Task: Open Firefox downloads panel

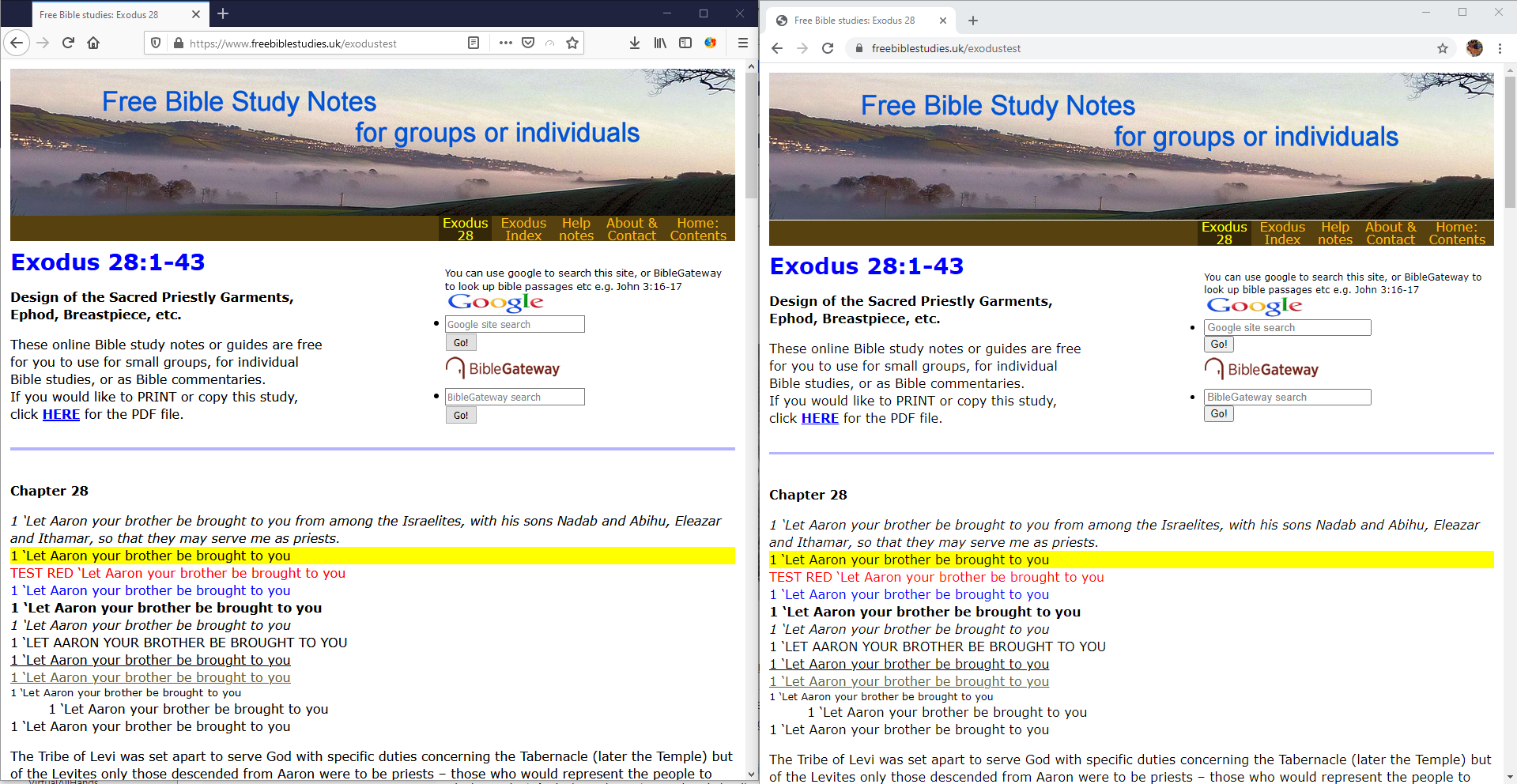Action: (634, 43)
